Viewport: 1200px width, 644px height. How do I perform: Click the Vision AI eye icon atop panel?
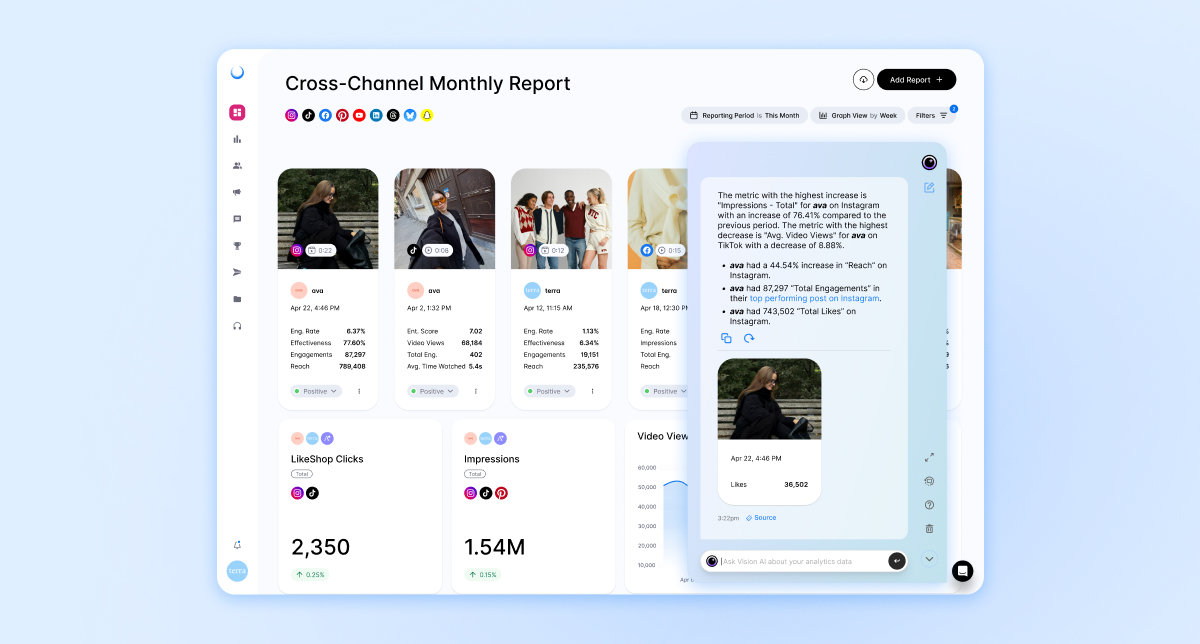click(929, 162)
